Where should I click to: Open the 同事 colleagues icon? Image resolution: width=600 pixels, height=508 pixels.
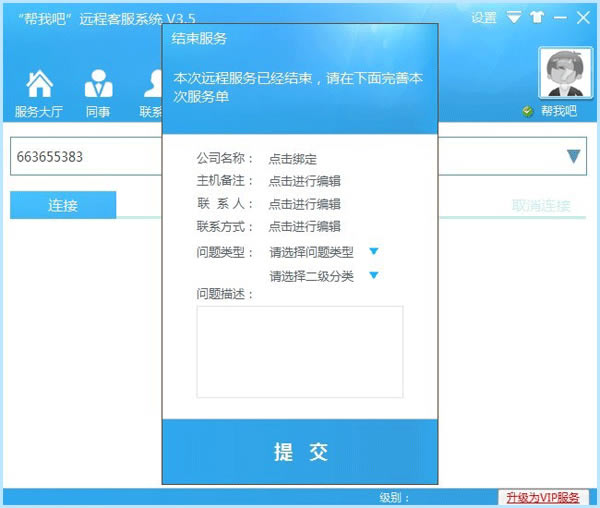click(98, 93)
